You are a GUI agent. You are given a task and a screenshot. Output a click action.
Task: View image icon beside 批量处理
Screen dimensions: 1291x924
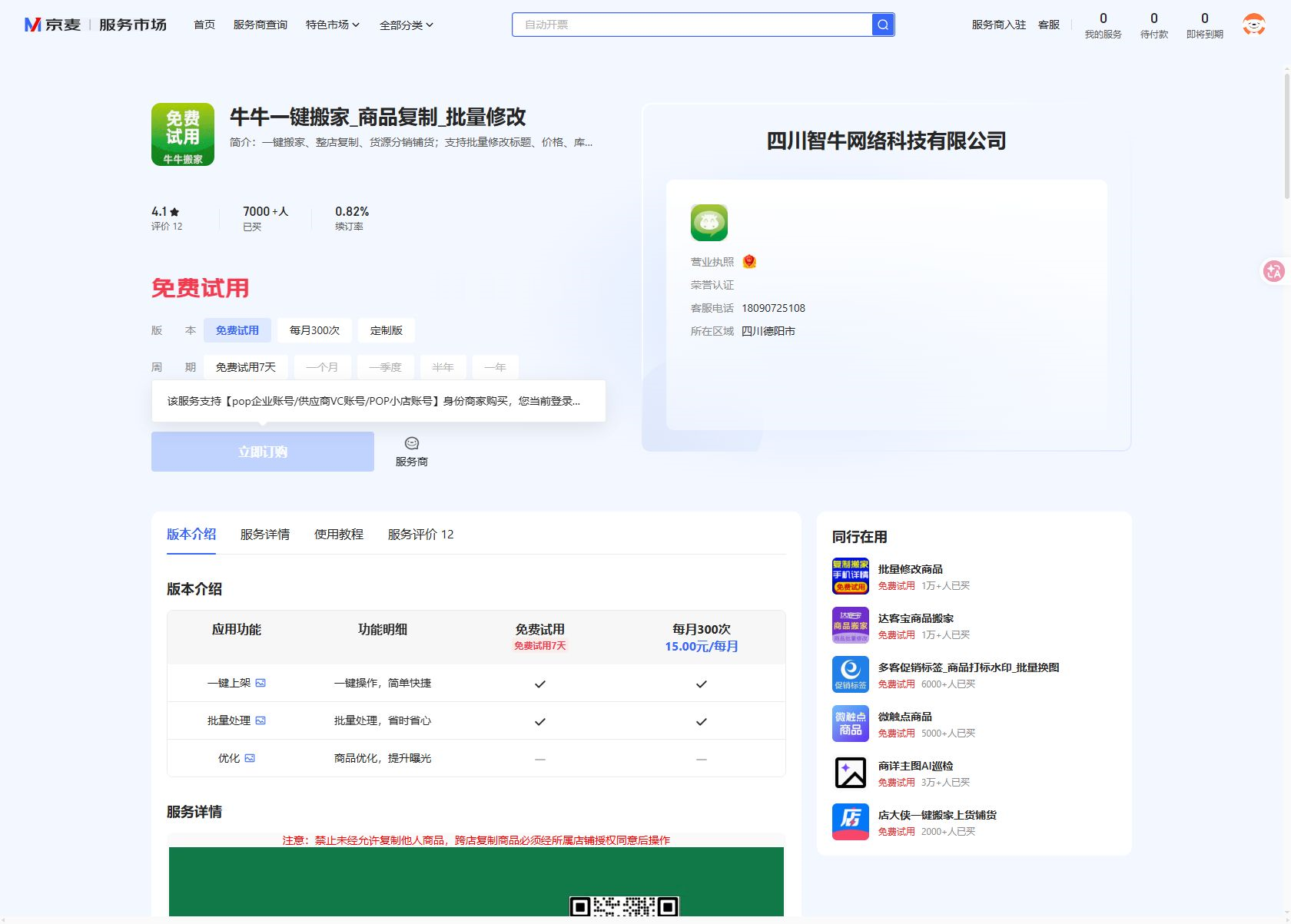(x=261, y=720)
